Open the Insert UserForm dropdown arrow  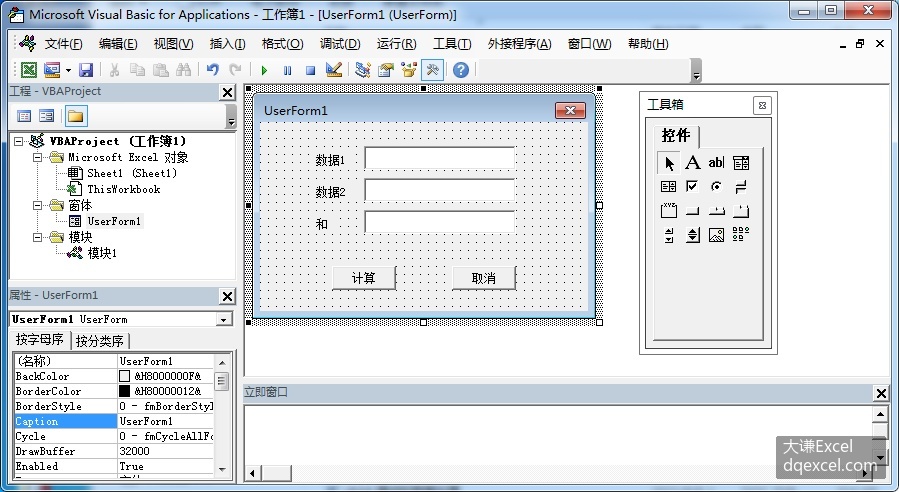tap(68, 71)
